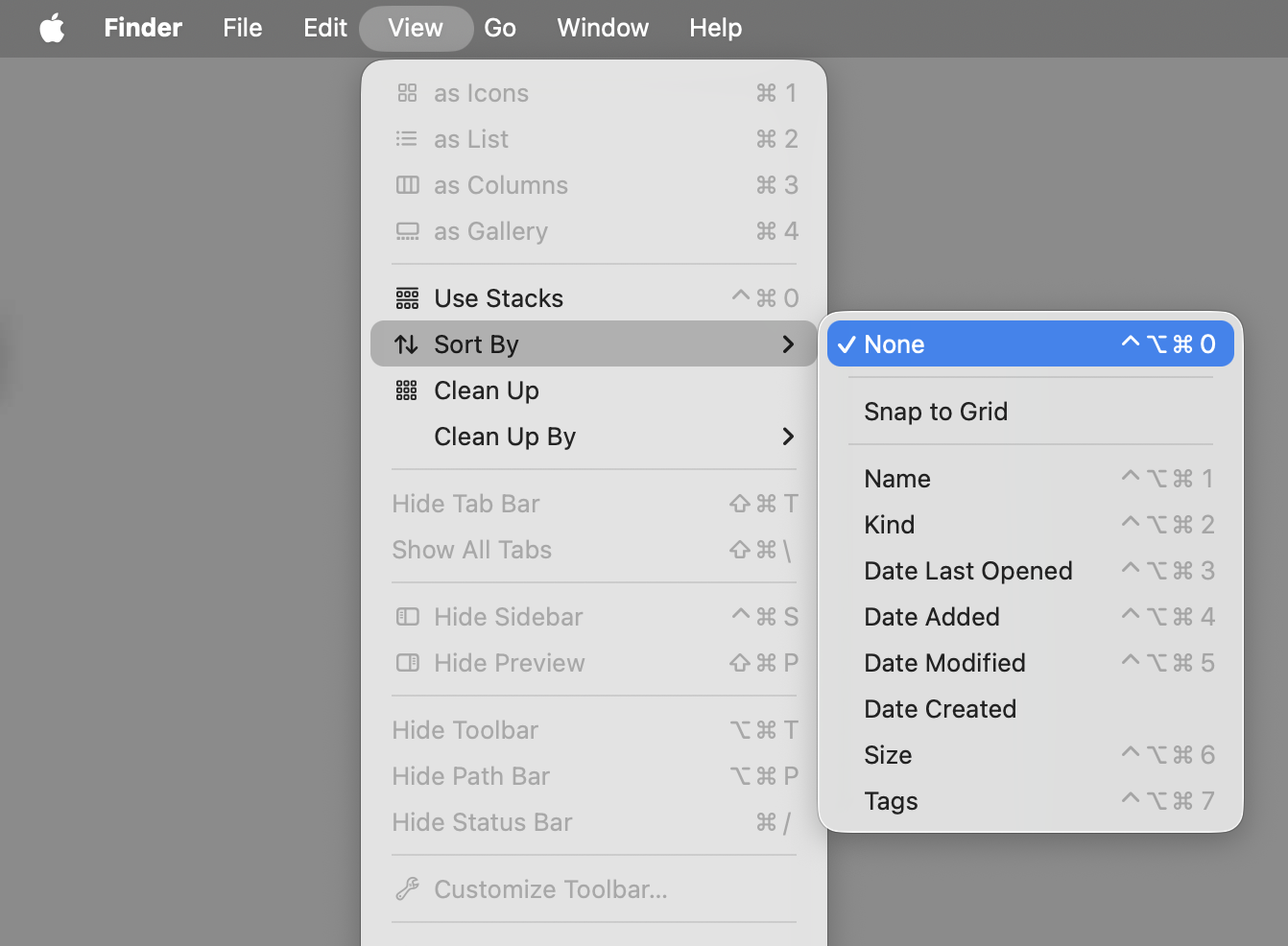
Task: Sort items by Date Modified
Action: tap(944, 663)
